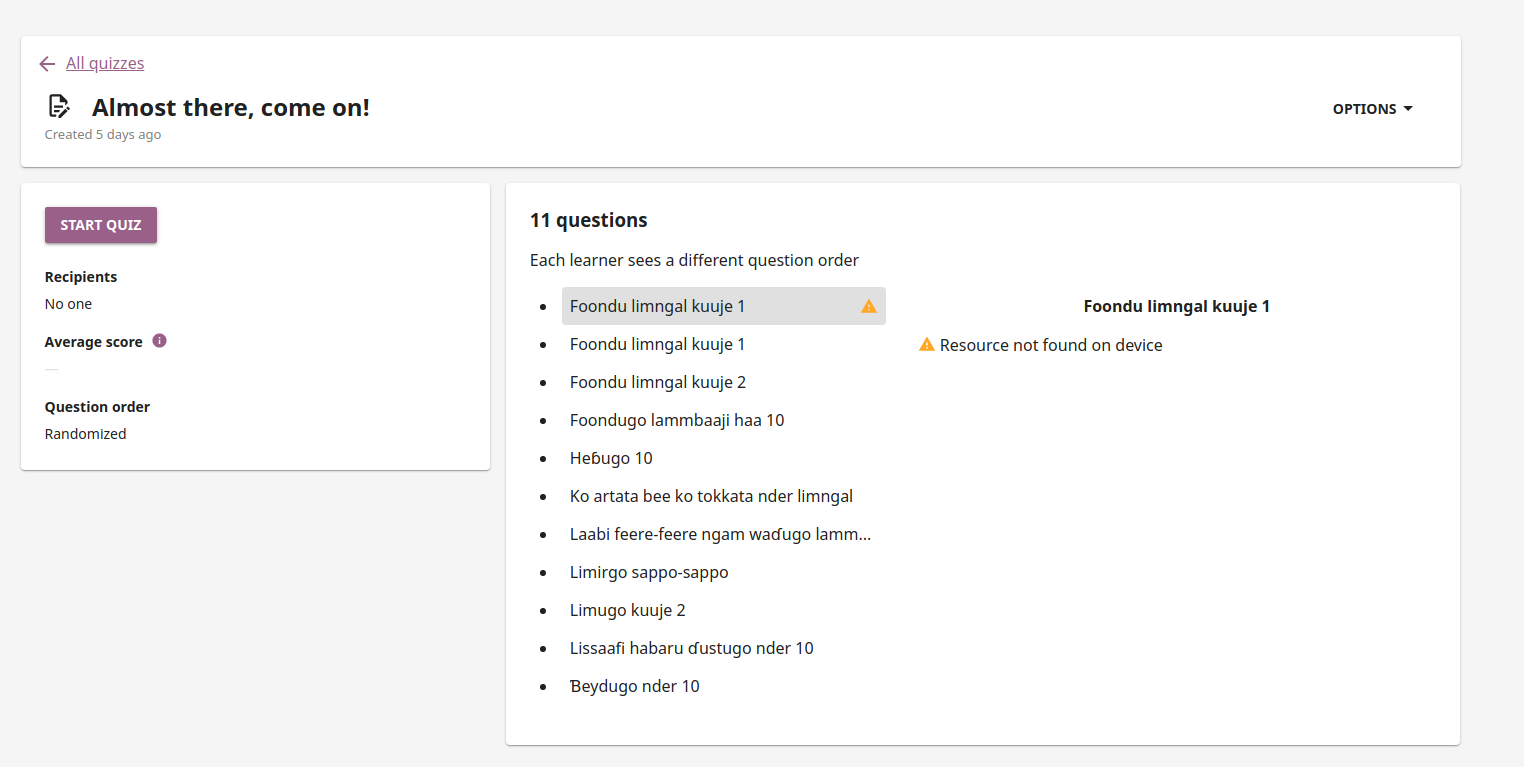
Task: Click the warning icon next to Resource not found
Action: (927, 345)
